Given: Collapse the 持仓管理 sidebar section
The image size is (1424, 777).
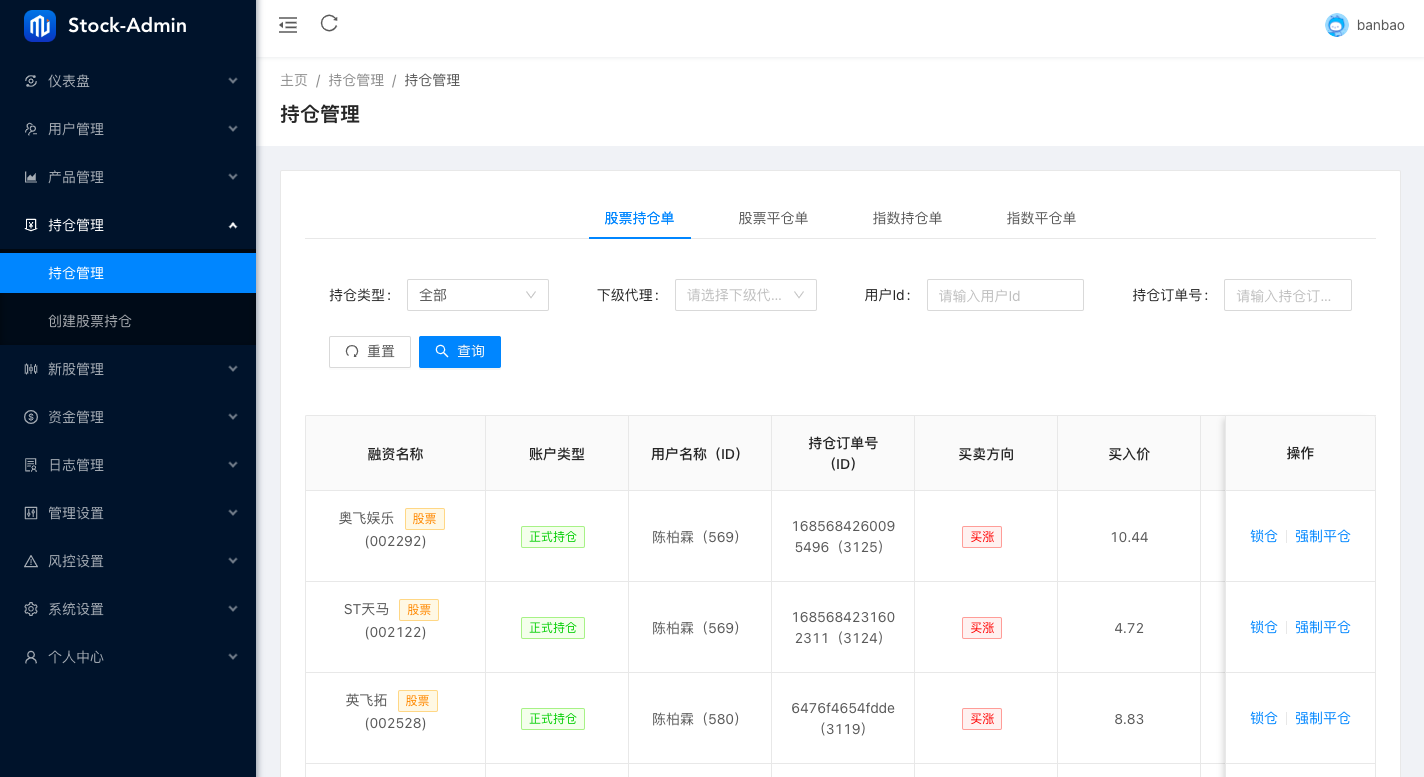Looking at the screenshot, I should point(128,225).
